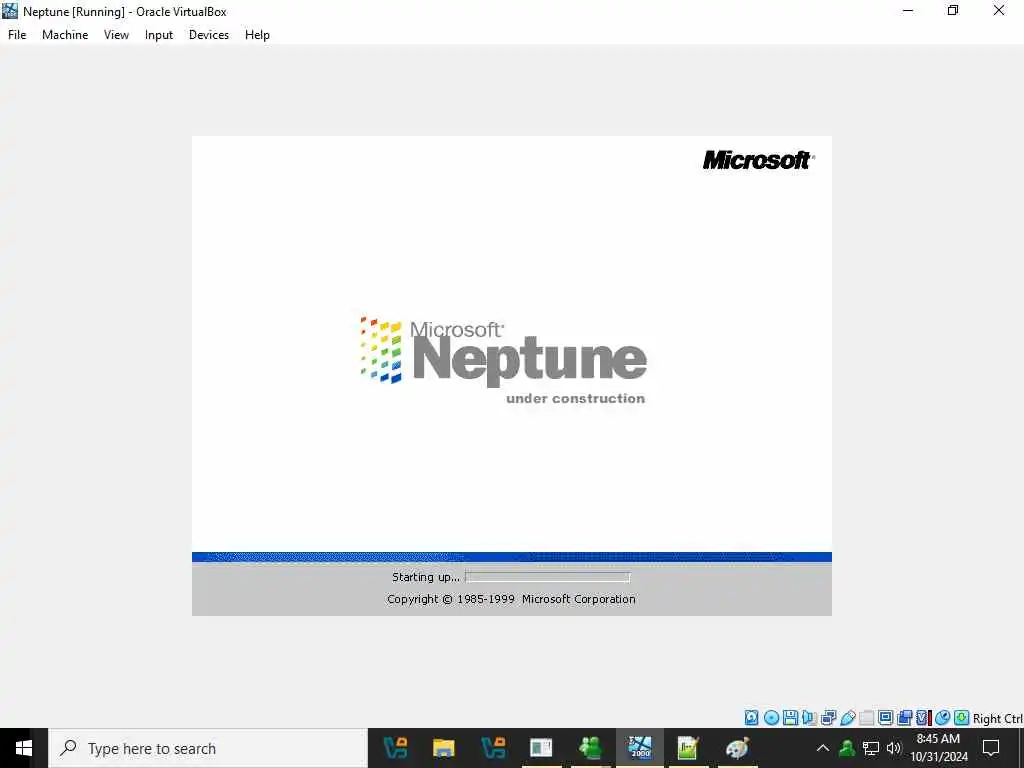Open the Machine menu

tap(65, 35)
